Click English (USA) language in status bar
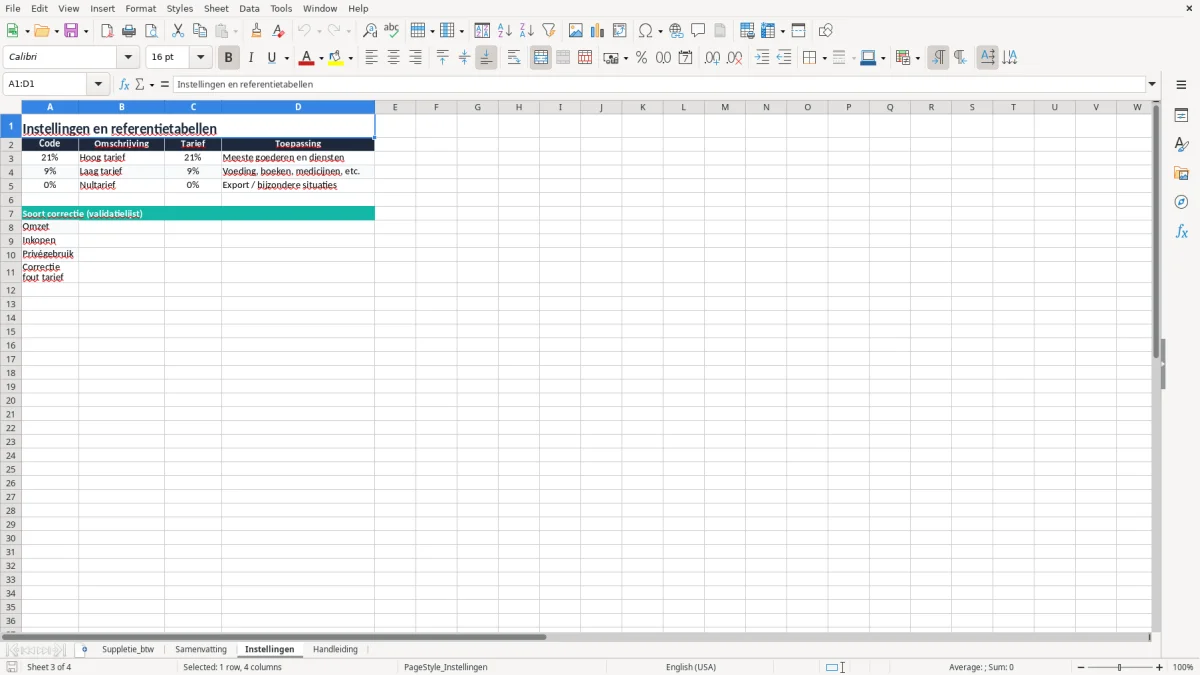Viewport: 1200px width, 675px height. (x=691, y=667)
